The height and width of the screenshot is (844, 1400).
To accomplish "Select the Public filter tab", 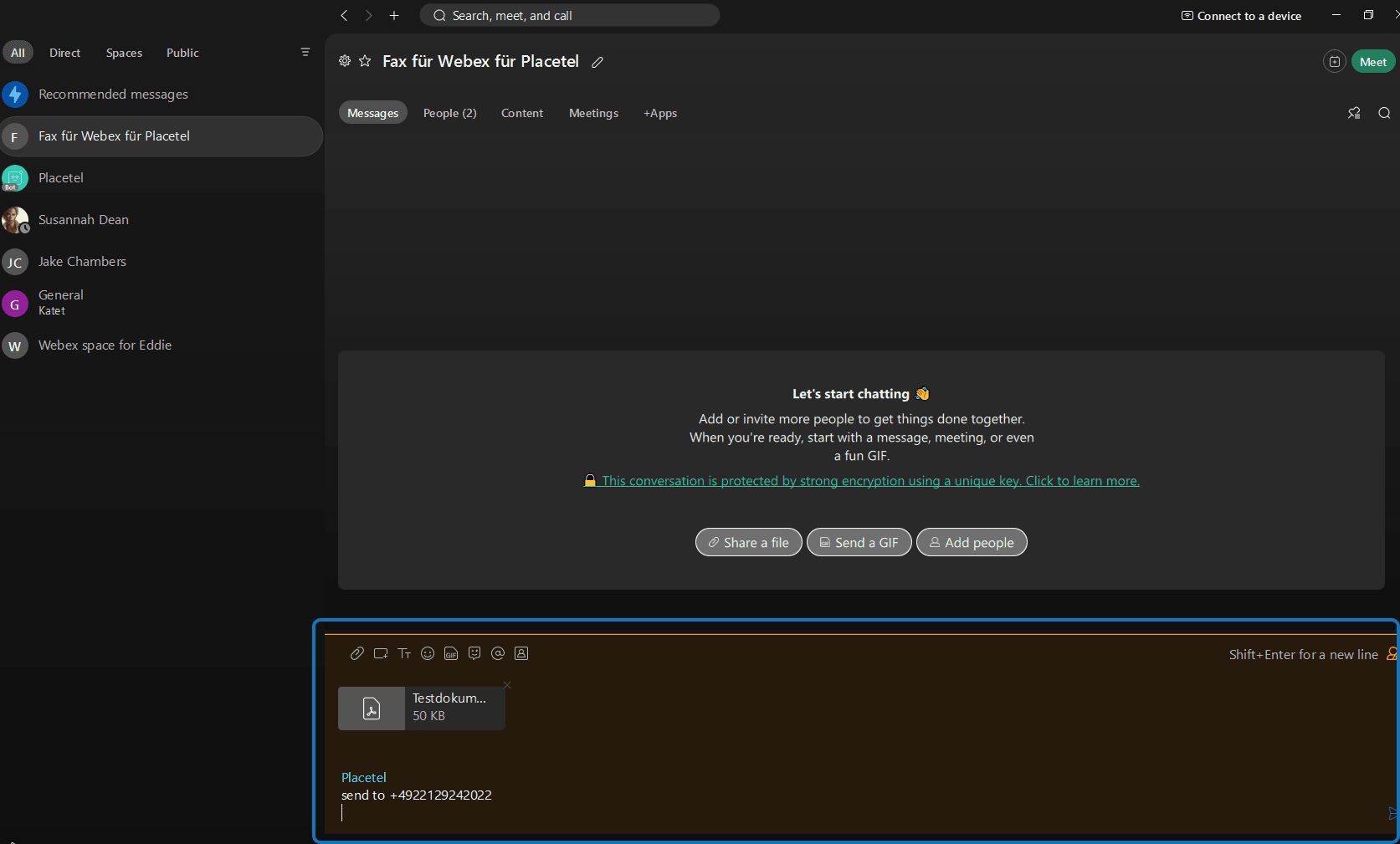I will (182, 53).
